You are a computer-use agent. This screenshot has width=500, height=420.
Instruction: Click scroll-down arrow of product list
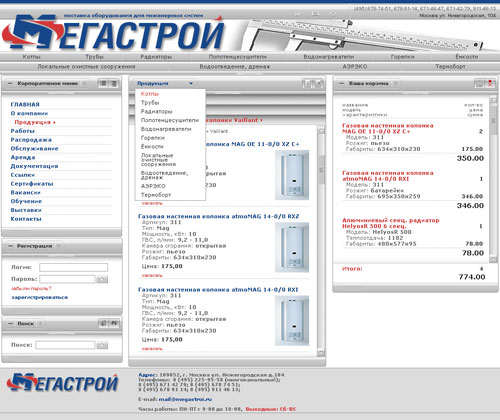(321, 353)
